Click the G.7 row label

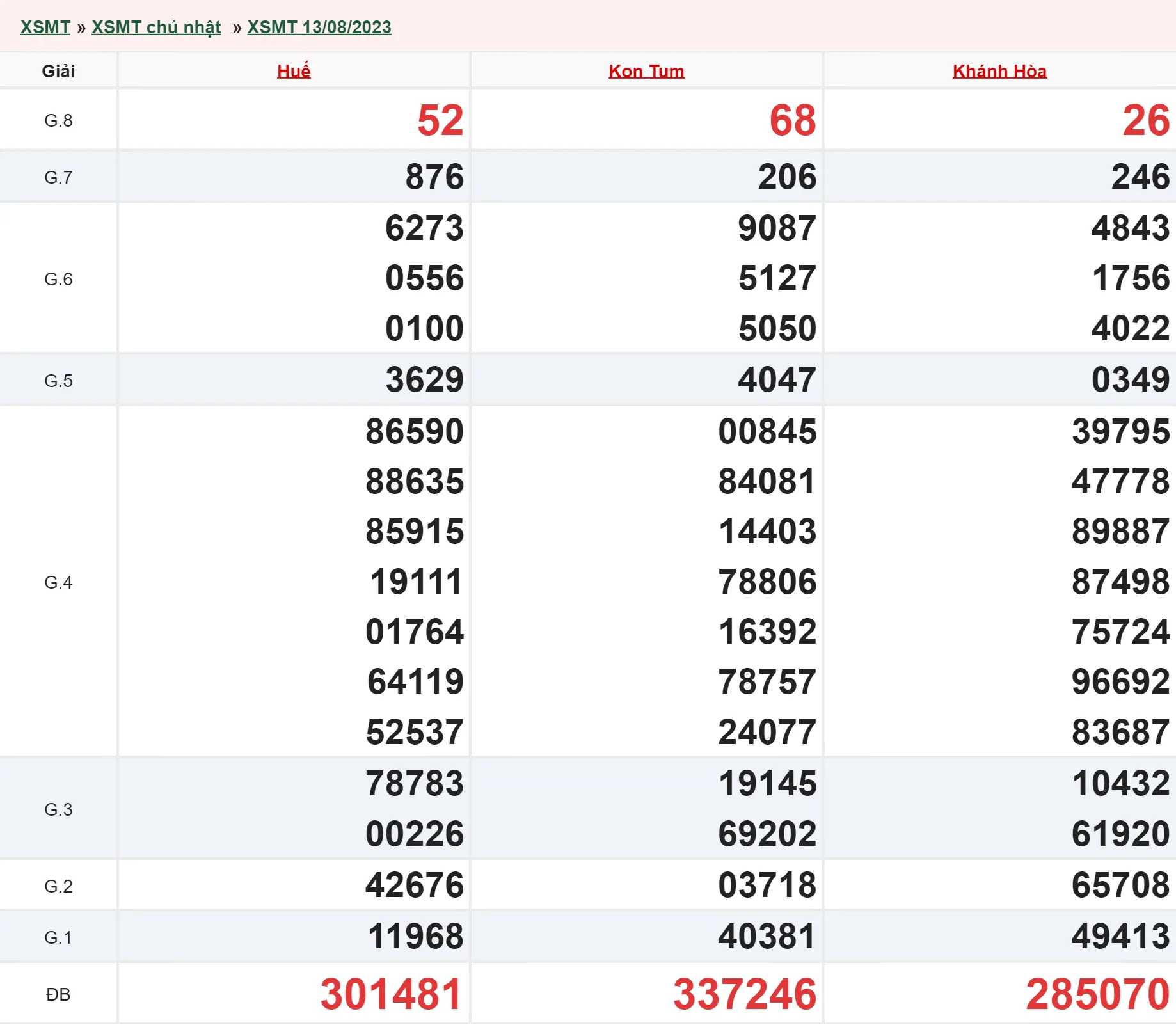[58, 177]
